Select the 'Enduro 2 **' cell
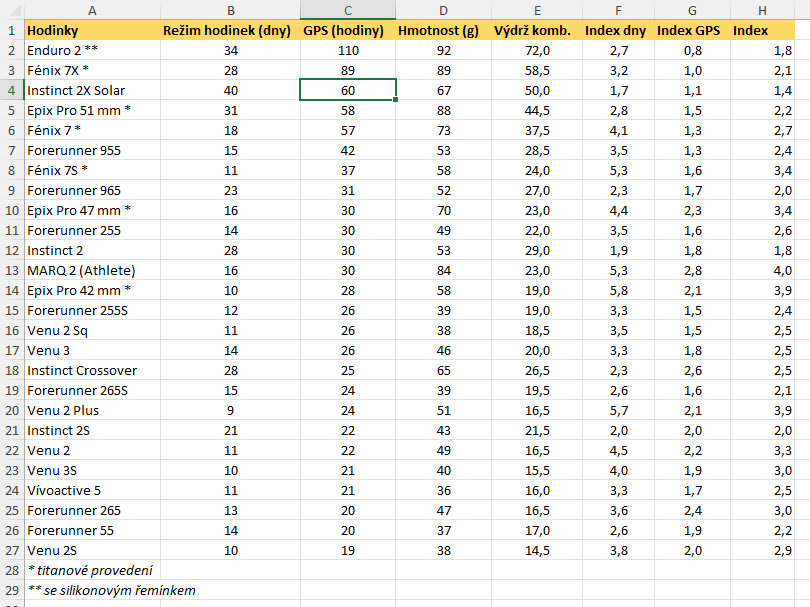 click(92, 51)
